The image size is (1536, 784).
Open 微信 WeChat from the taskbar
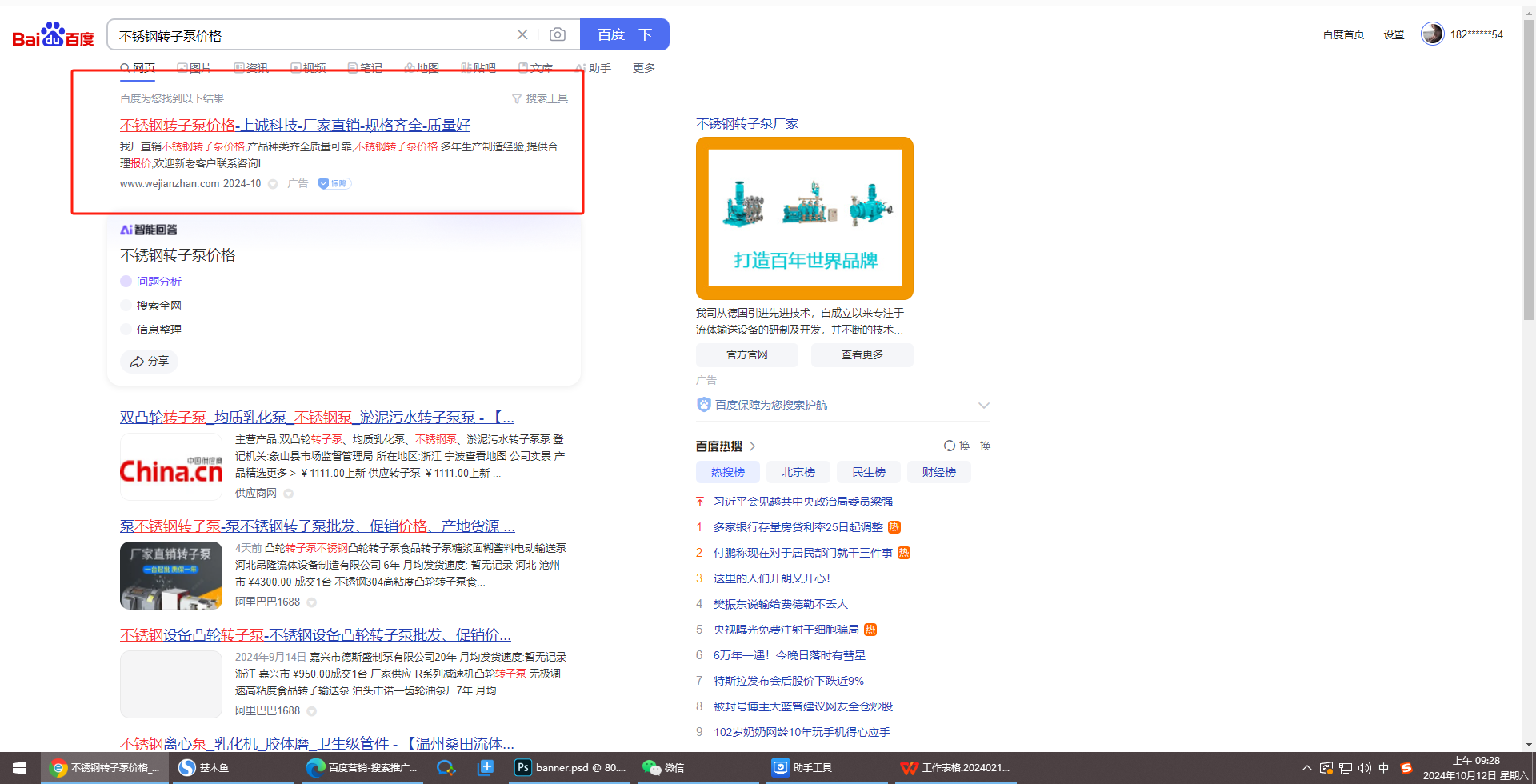(664, 767)
